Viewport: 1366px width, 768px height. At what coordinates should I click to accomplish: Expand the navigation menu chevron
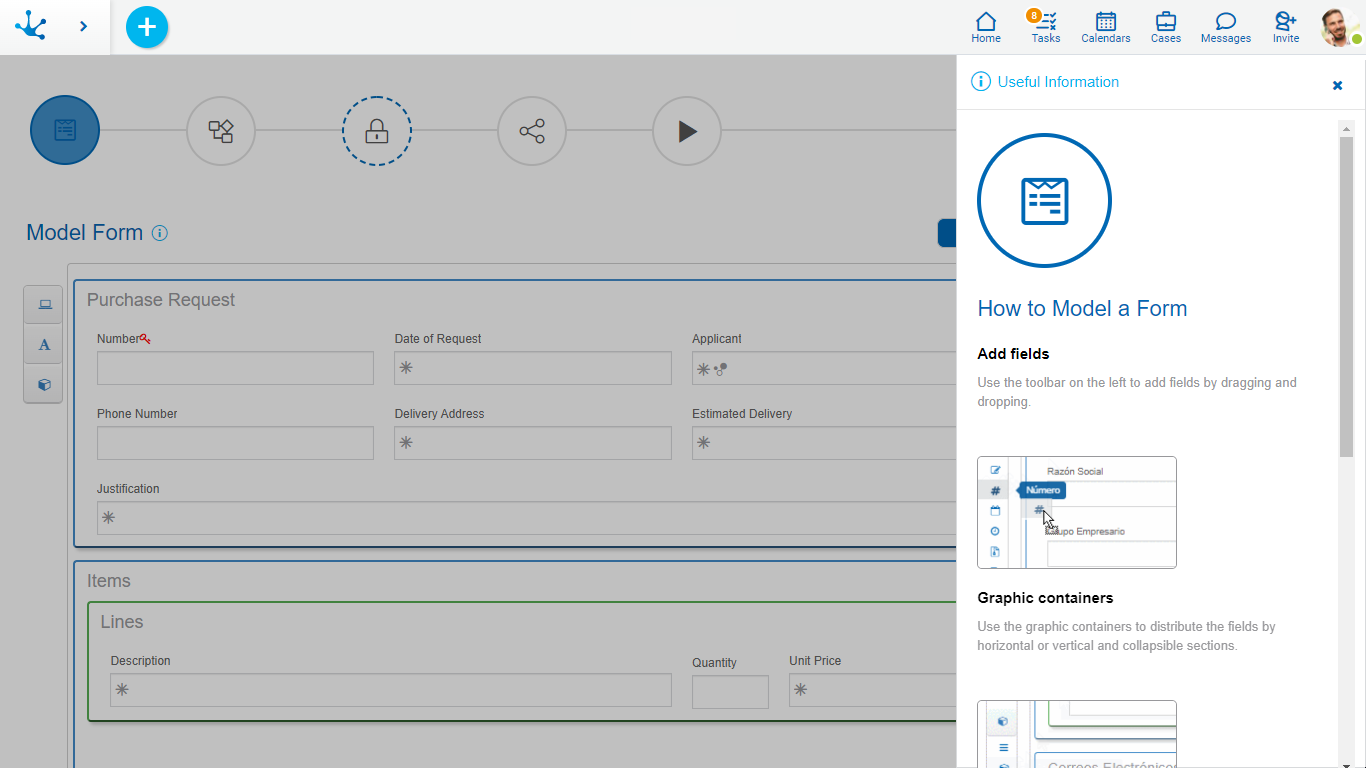pos(83,26)
